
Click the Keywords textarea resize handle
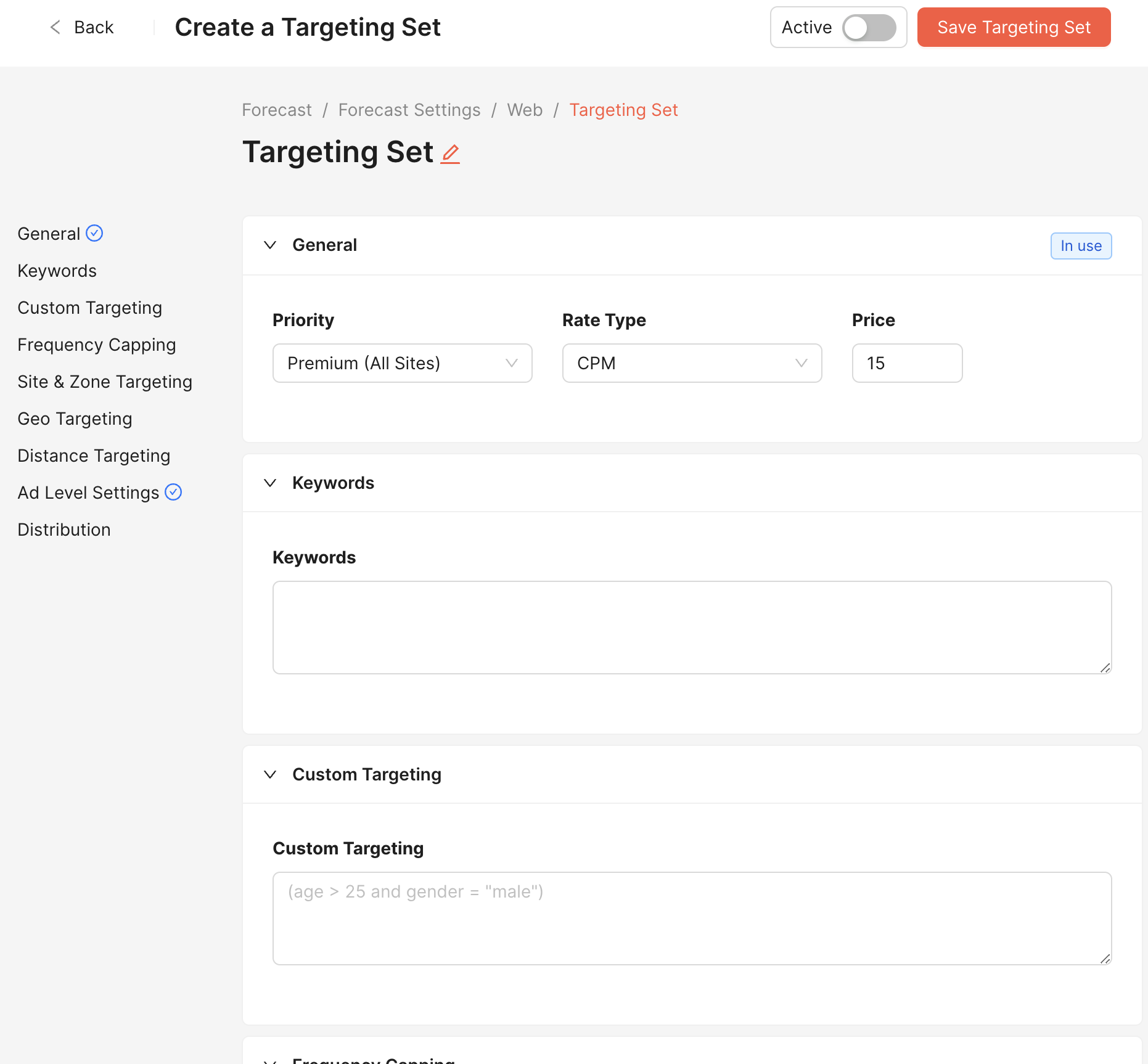pos(1105,668)
